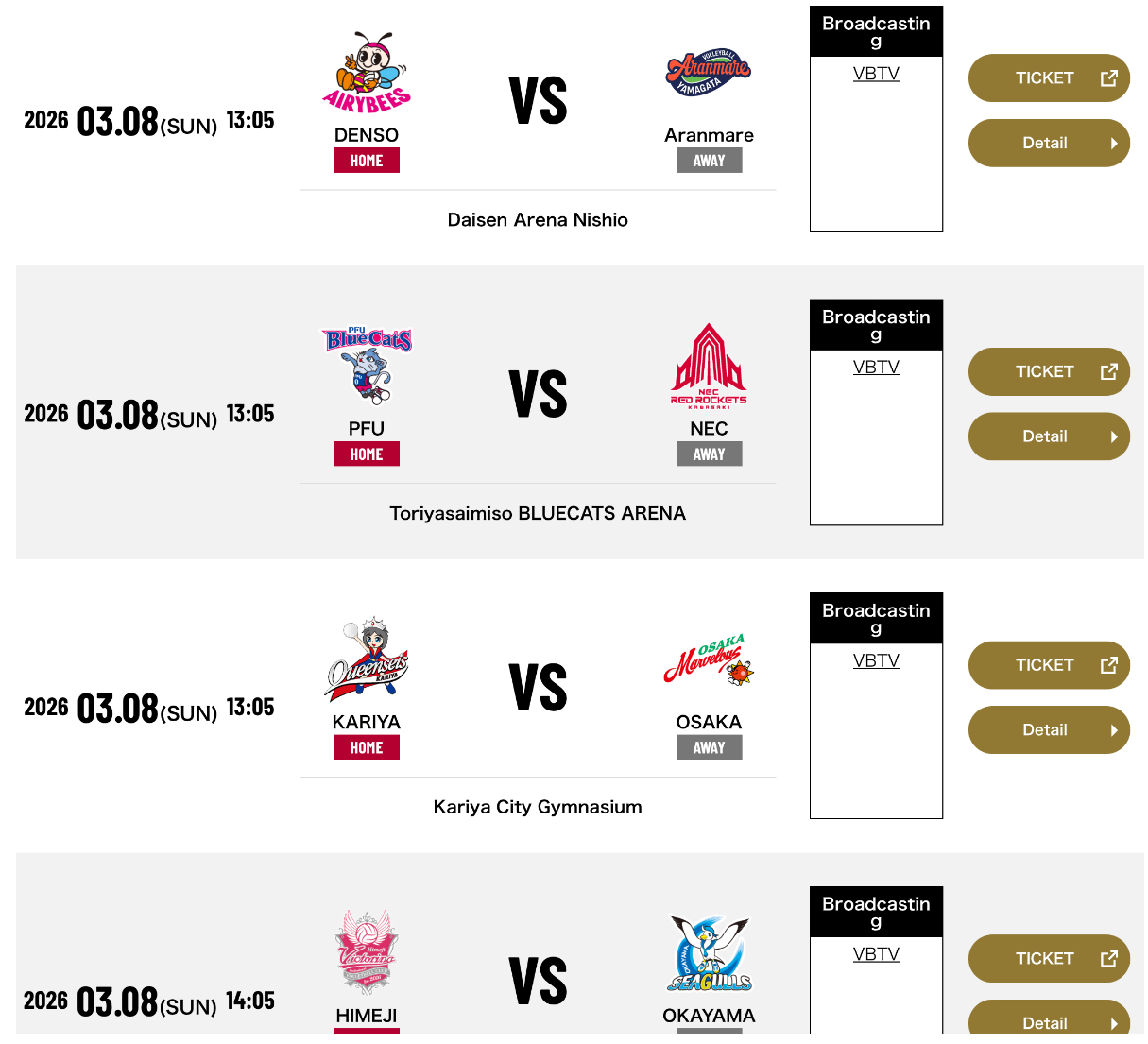Screen dimensions: 1148x1044
Task: Buy TICKET for KARIYA vs OSAKA match
Action: pos(1049,665)
